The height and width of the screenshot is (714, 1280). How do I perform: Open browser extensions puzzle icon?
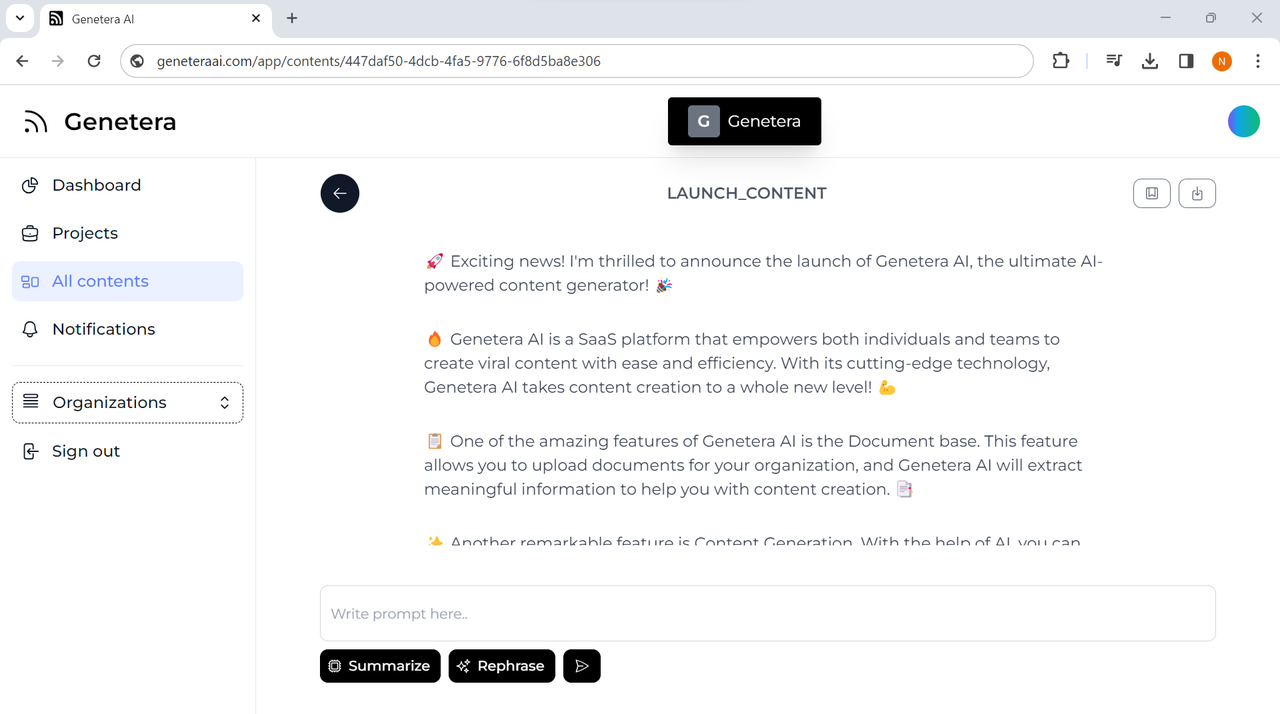click(1061, 61)
